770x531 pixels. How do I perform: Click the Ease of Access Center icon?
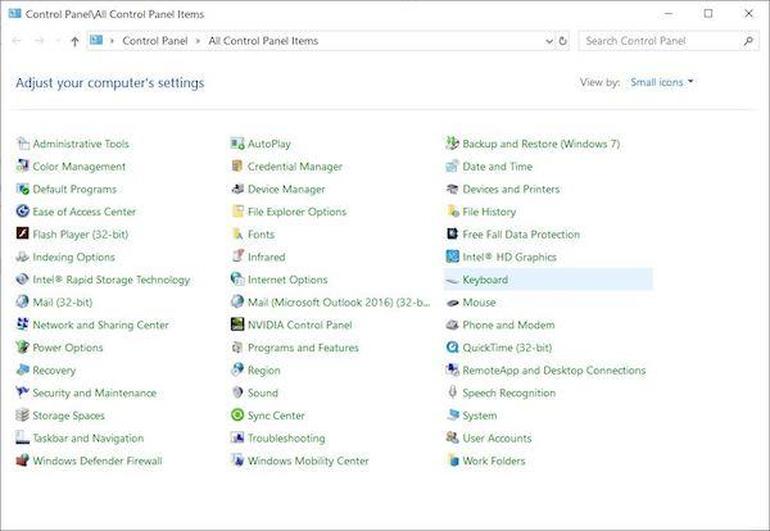tap(23, 211)
